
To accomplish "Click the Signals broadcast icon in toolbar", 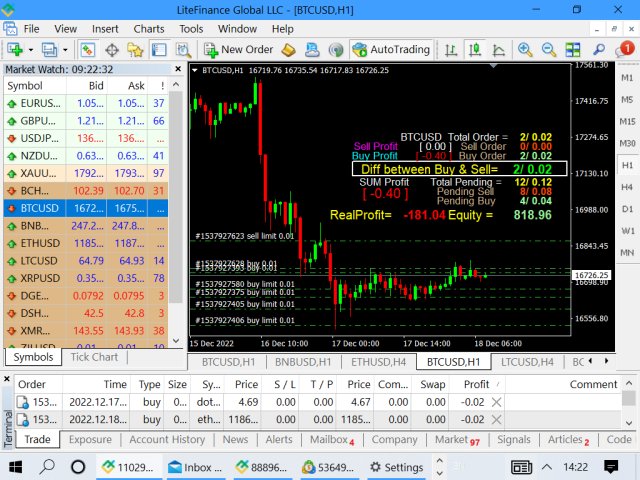I will [336, 50].
